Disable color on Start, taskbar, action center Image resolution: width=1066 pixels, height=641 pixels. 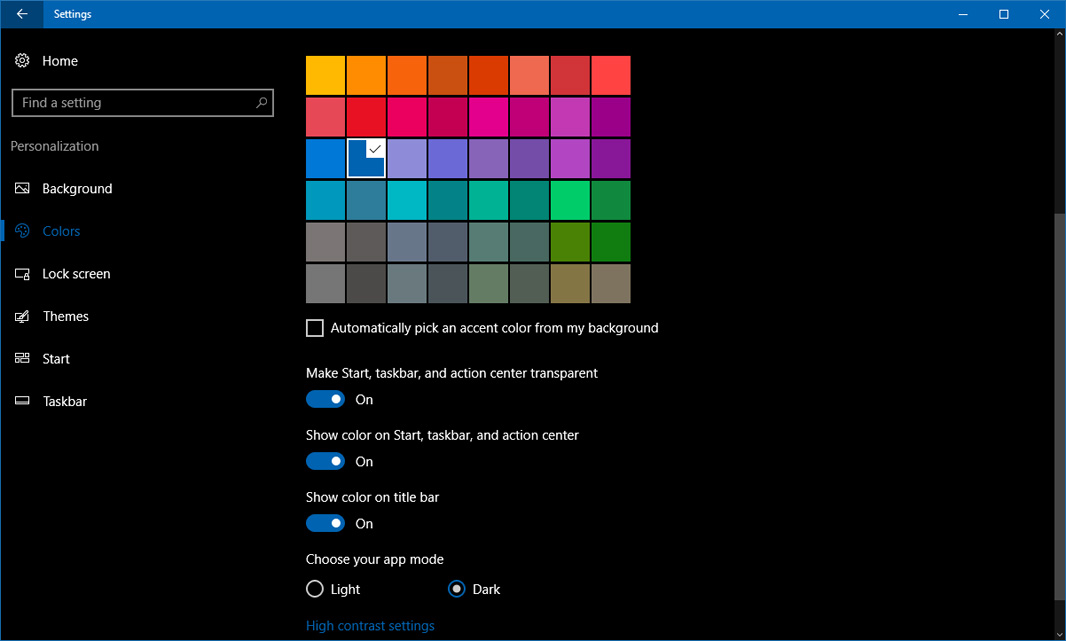coord(325,460)
